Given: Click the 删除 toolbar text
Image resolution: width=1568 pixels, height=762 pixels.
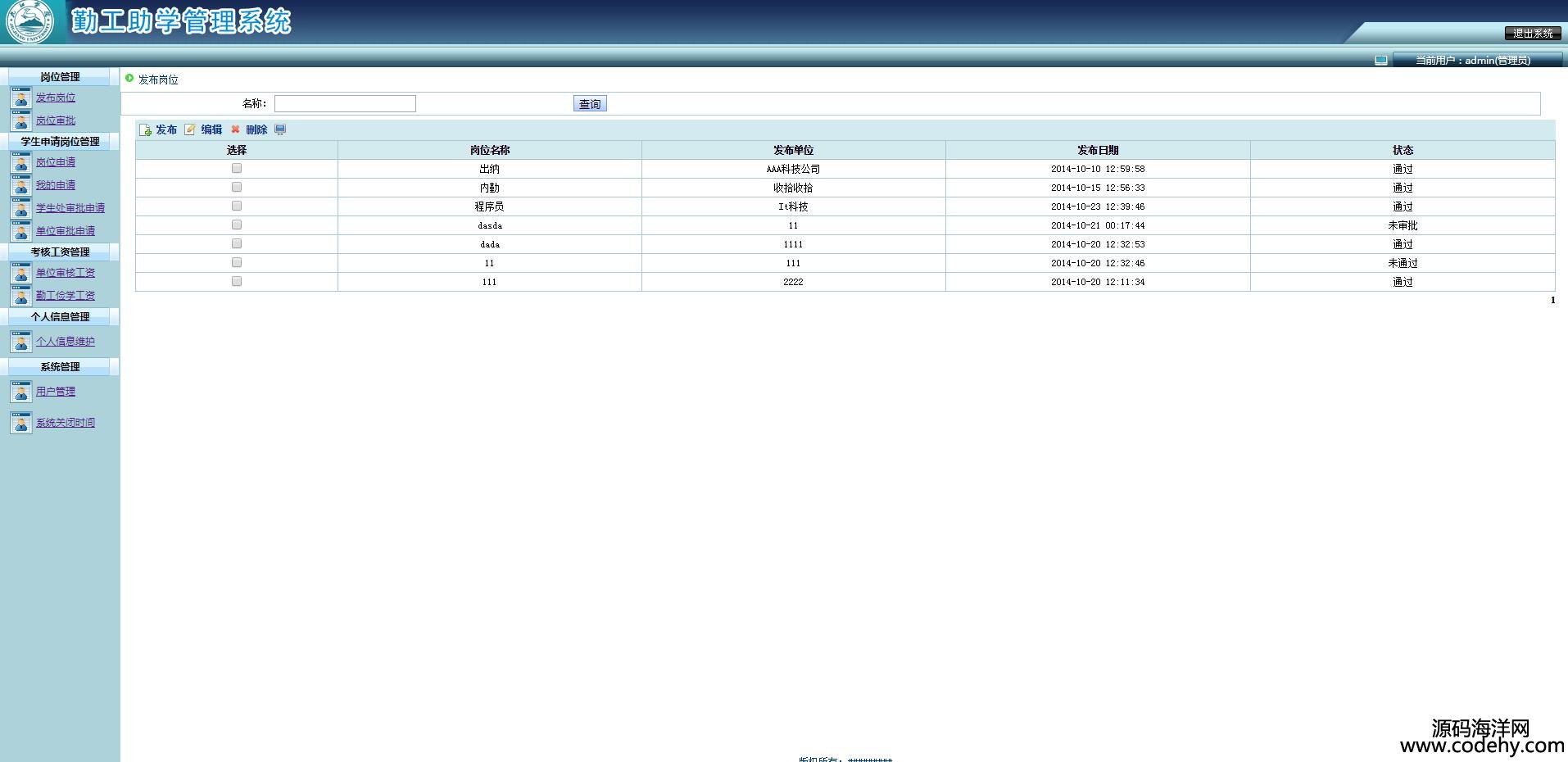Looking at the screenshot, I should pyautogui.click(x=256, y=129).
